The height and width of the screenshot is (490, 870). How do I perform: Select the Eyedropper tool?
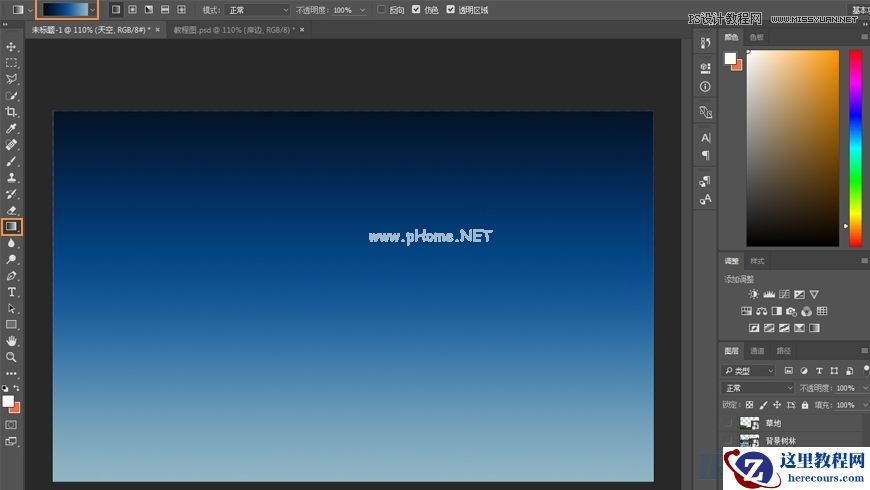point(11,128)
